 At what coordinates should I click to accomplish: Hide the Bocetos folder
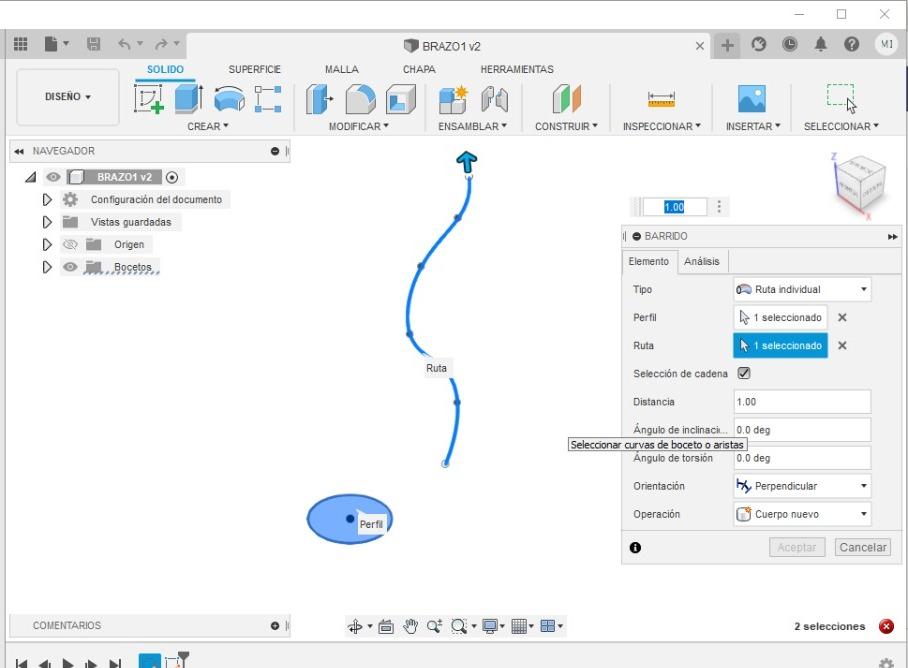click(x=70, y=267)
